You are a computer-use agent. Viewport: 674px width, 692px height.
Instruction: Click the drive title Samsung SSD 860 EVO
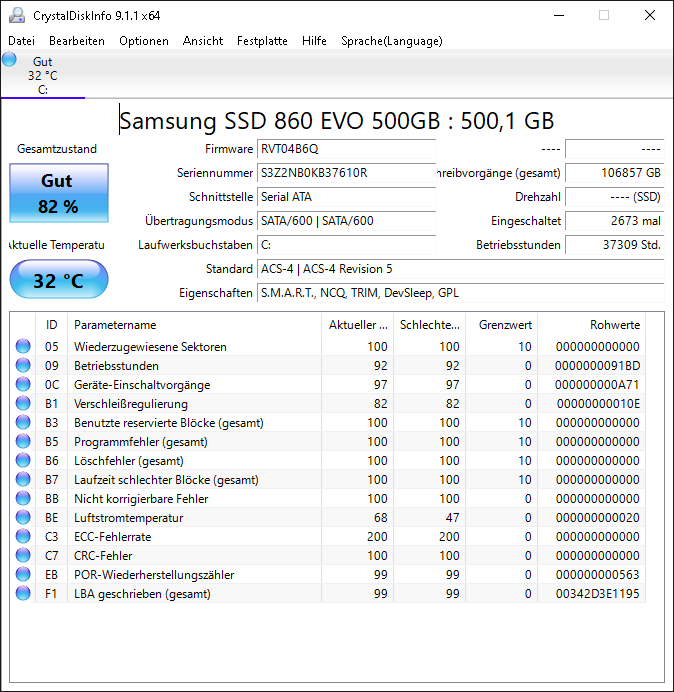tap(337, 120)
